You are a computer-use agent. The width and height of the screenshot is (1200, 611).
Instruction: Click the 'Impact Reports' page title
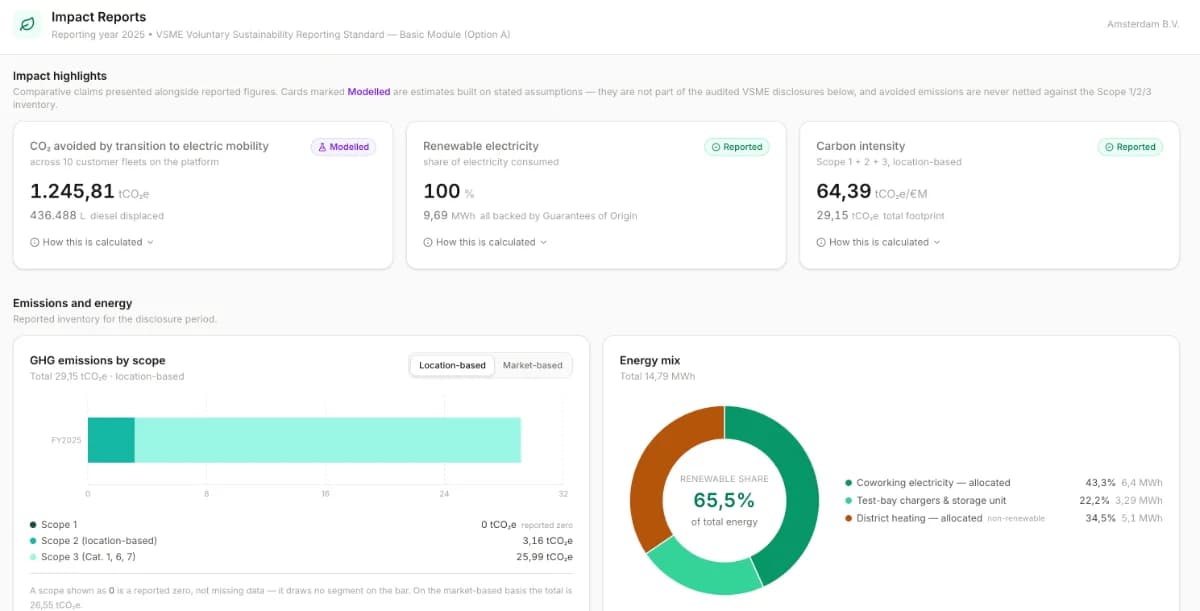(99, 17)
